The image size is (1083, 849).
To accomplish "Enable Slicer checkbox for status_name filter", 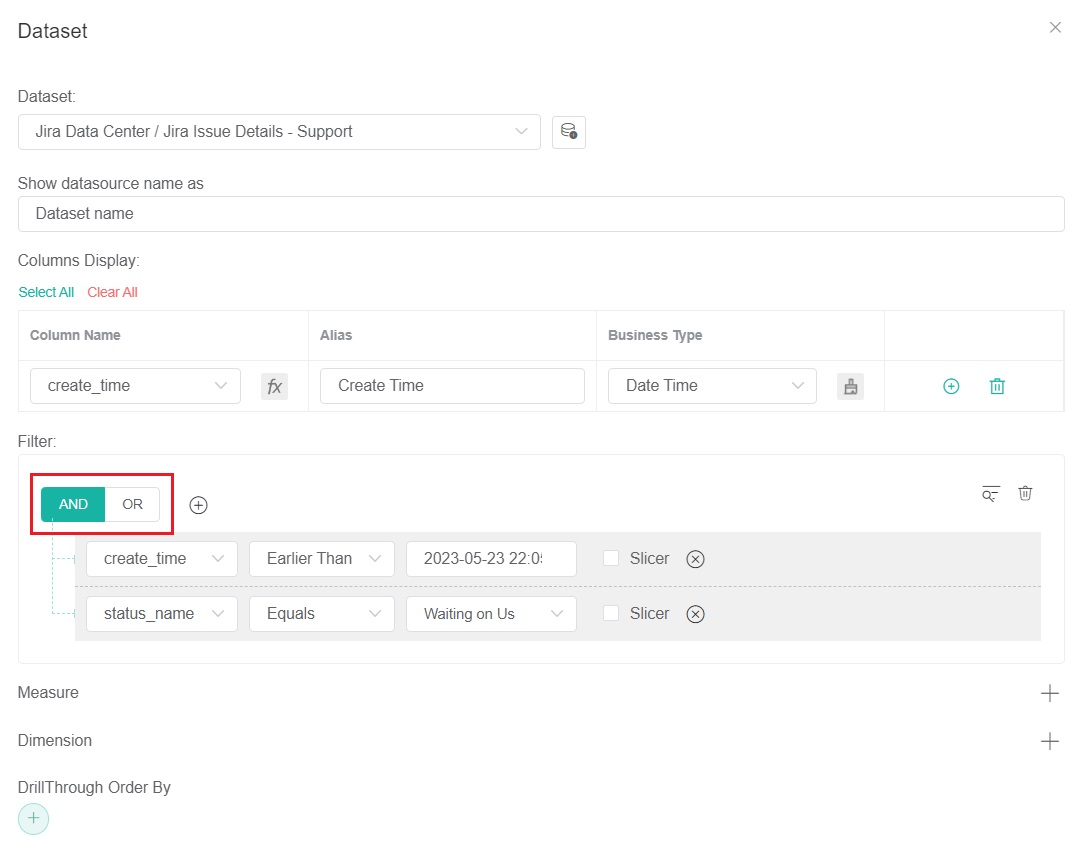I will pos(611,614).
